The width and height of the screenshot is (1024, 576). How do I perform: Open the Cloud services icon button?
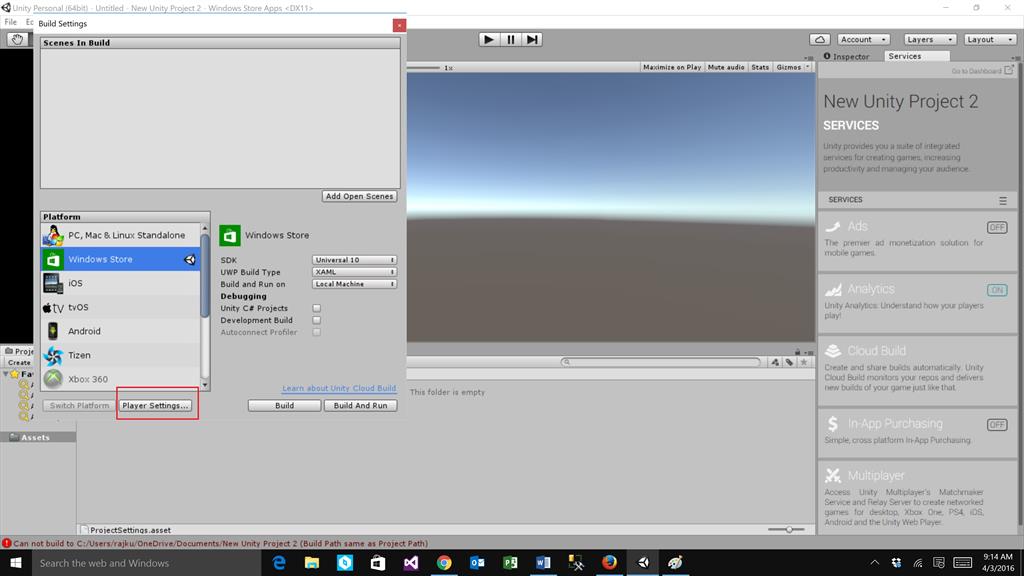coord(820,39)
